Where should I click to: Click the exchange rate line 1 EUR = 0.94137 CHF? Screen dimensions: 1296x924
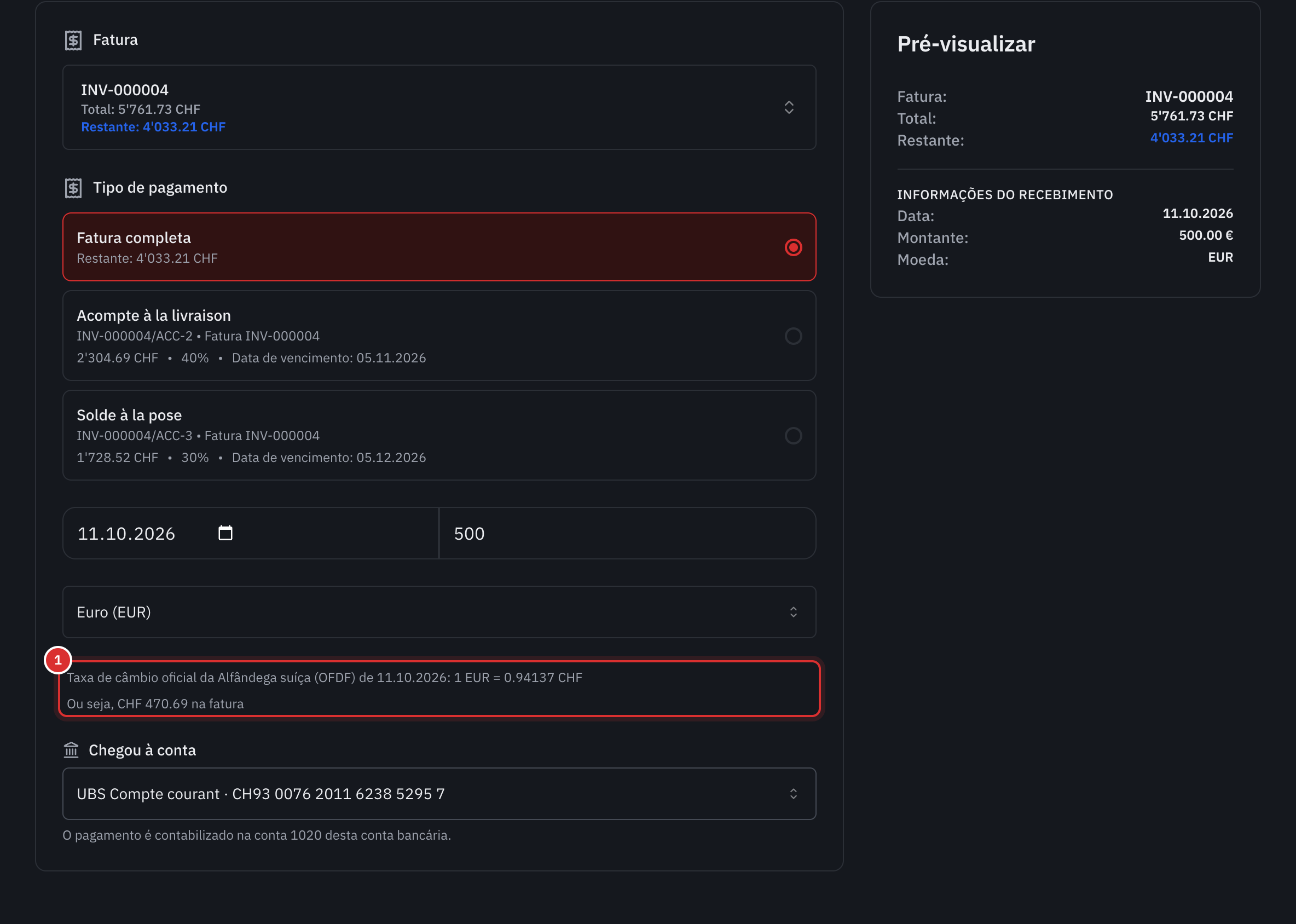(x=325, y=678)
